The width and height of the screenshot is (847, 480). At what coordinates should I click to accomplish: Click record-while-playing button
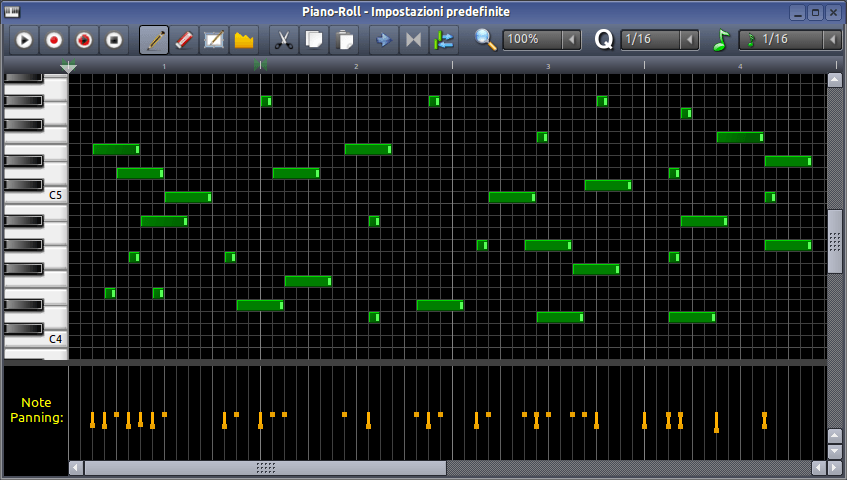(x=84, y=40)
